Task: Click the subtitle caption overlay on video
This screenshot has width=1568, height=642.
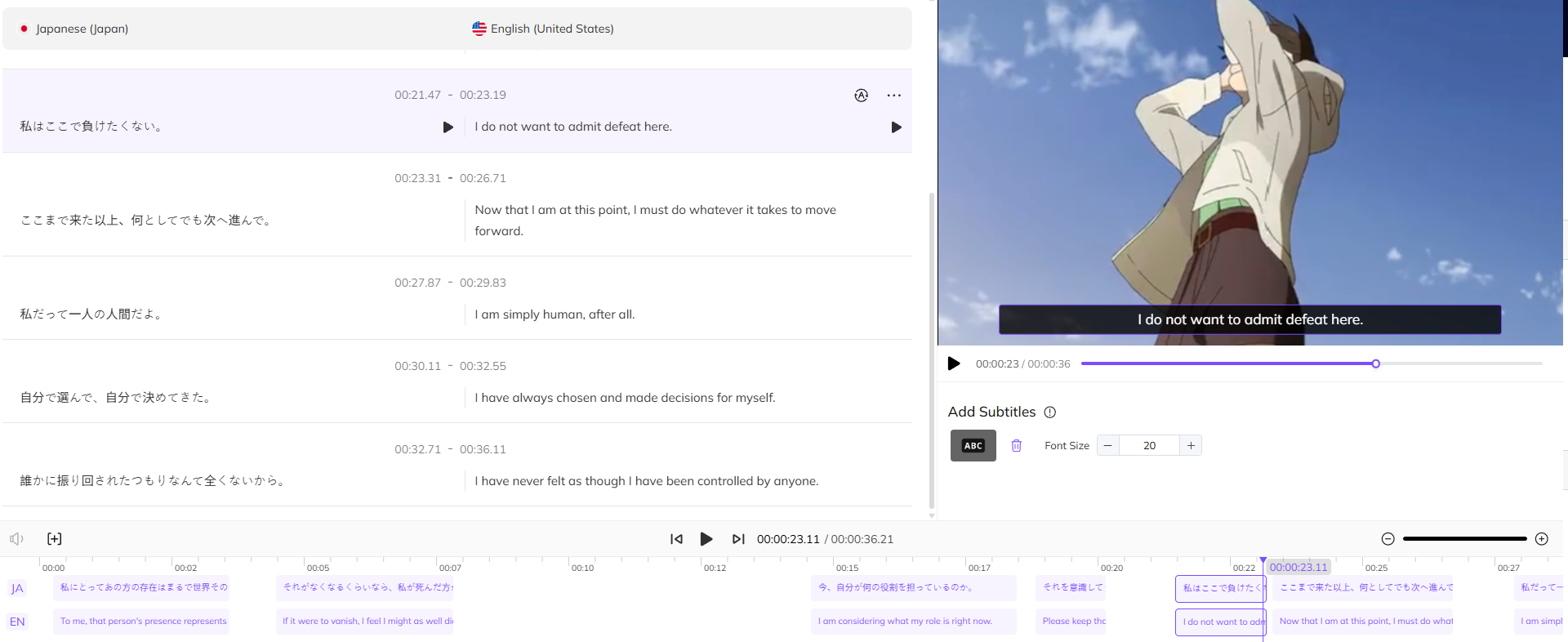Action: click(x=1249, y=319)
